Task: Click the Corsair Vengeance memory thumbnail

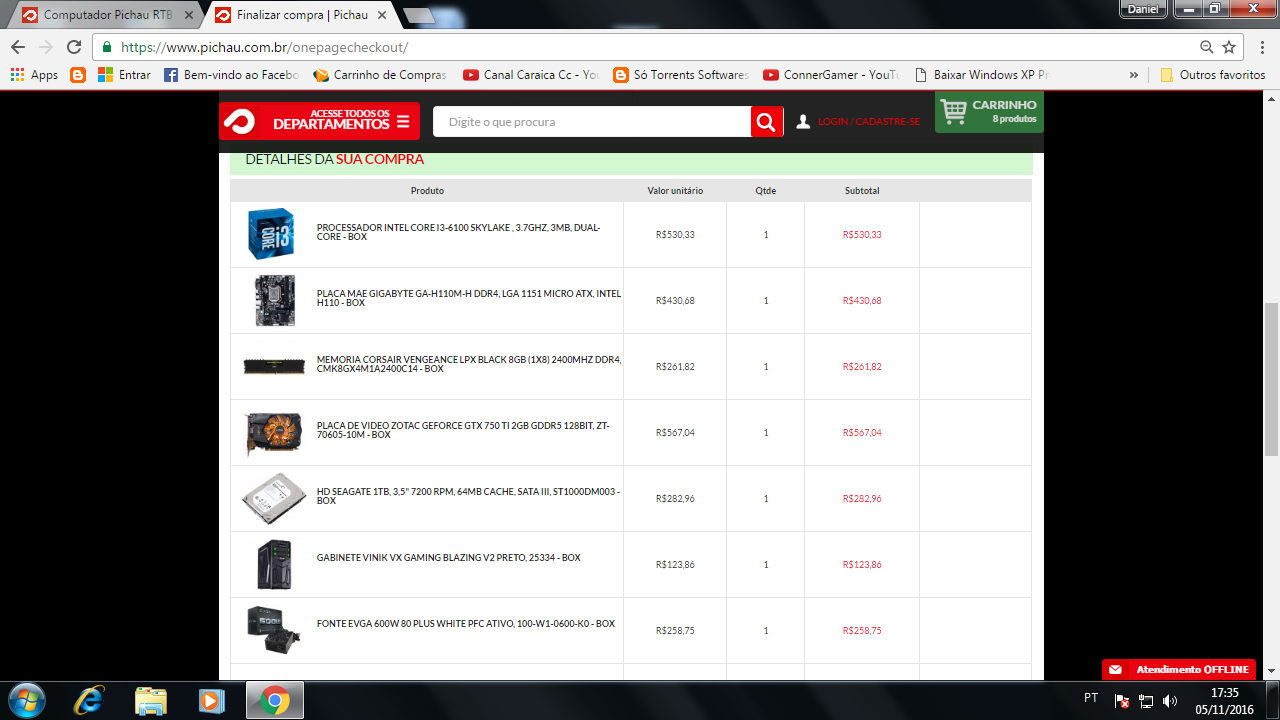Action: pos(274,366)
